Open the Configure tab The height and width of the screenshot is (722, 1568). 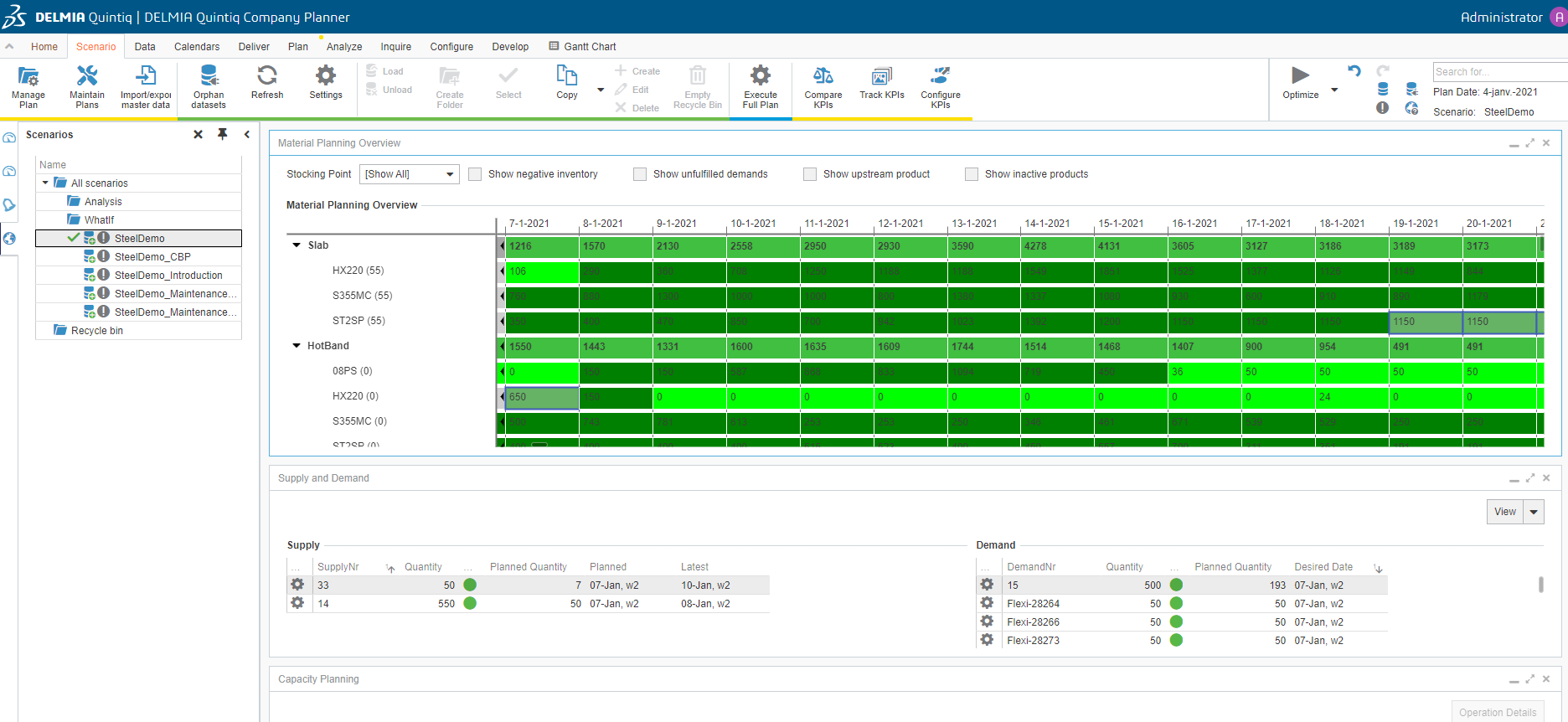[x=451, y=47]
